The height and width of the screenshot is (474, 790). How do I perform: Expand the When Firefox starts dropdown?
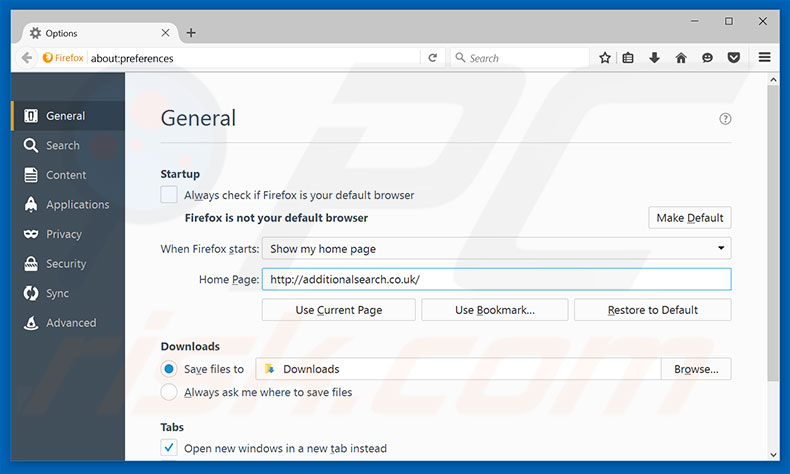(x=496, y=248)
